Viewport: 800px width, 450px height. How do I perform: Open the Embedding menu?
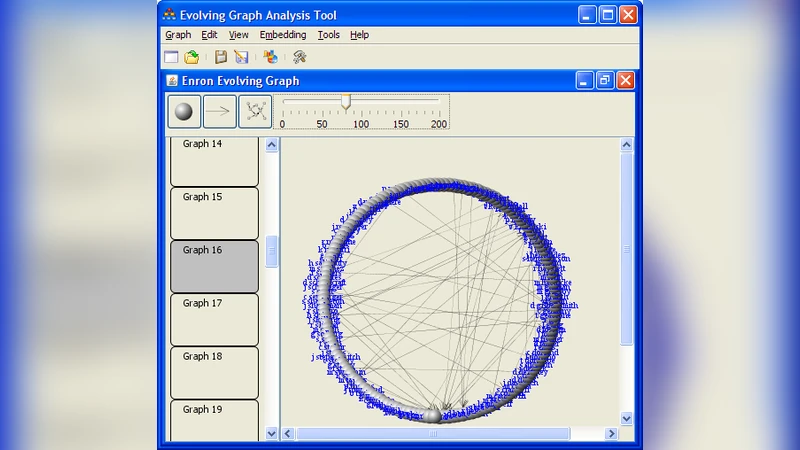(x=283, y=35)
